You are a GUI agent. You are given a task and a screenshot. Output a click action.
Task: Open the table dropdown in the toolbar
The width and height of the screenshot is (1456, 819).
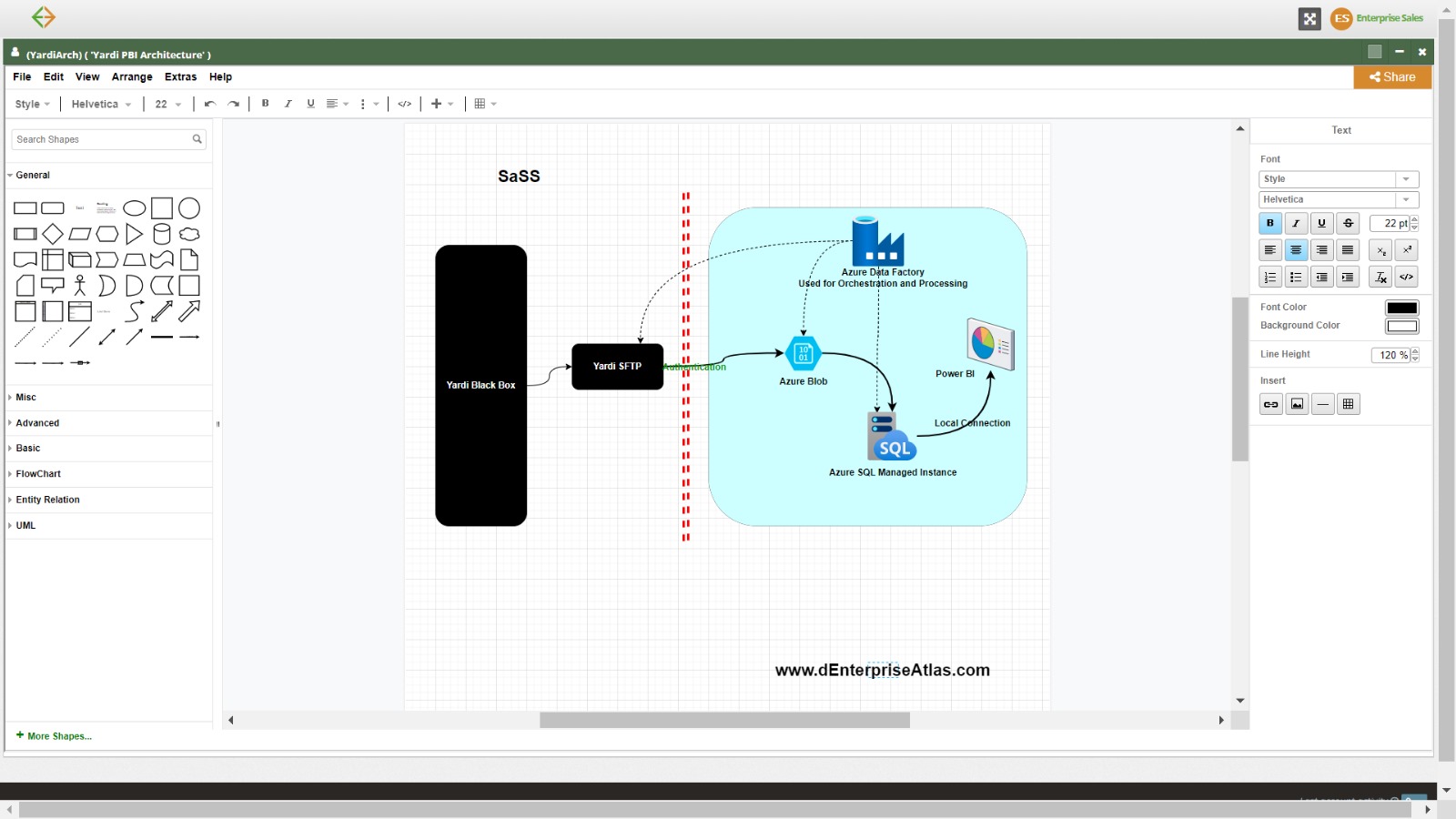[x=485, y=104]
